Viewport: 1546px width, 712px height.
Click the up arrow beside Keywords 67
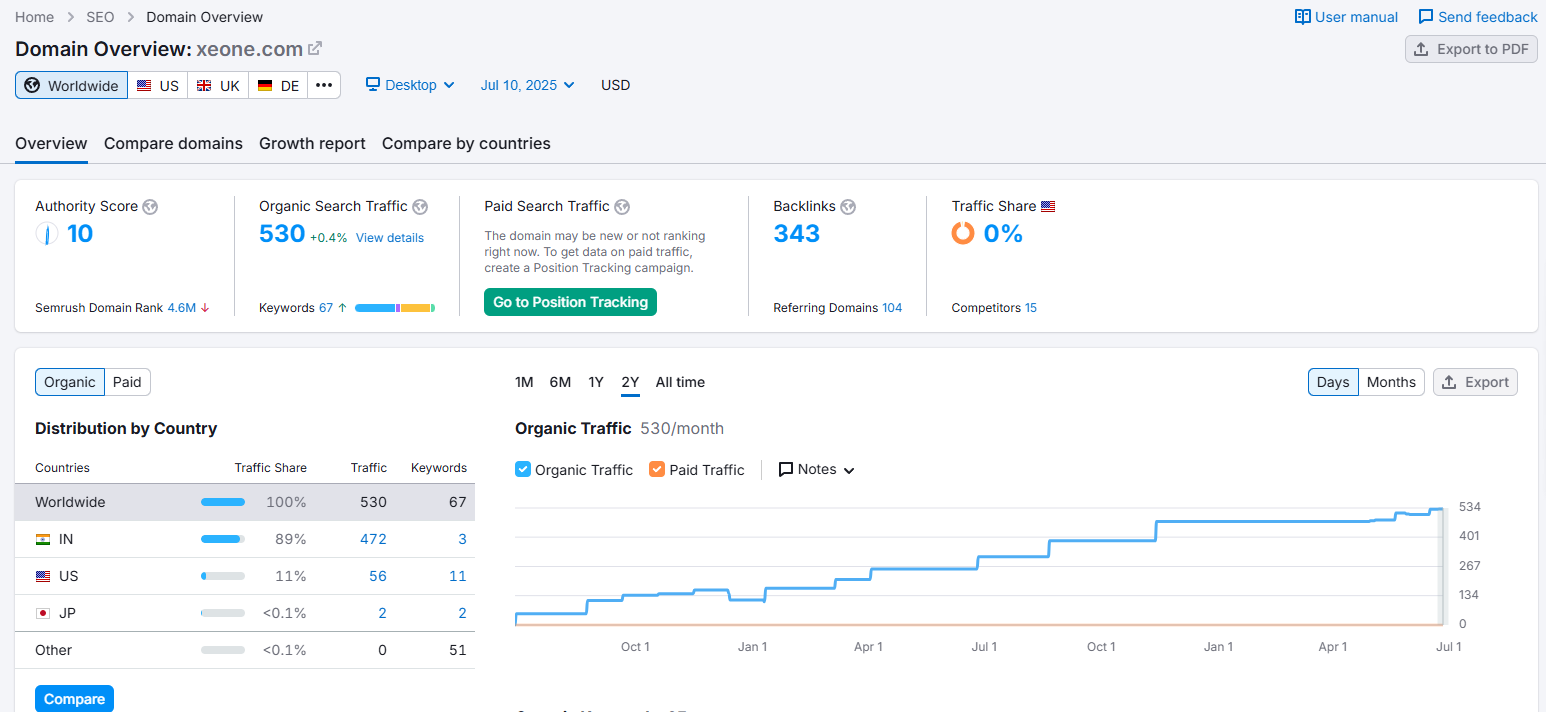(343, 308)
